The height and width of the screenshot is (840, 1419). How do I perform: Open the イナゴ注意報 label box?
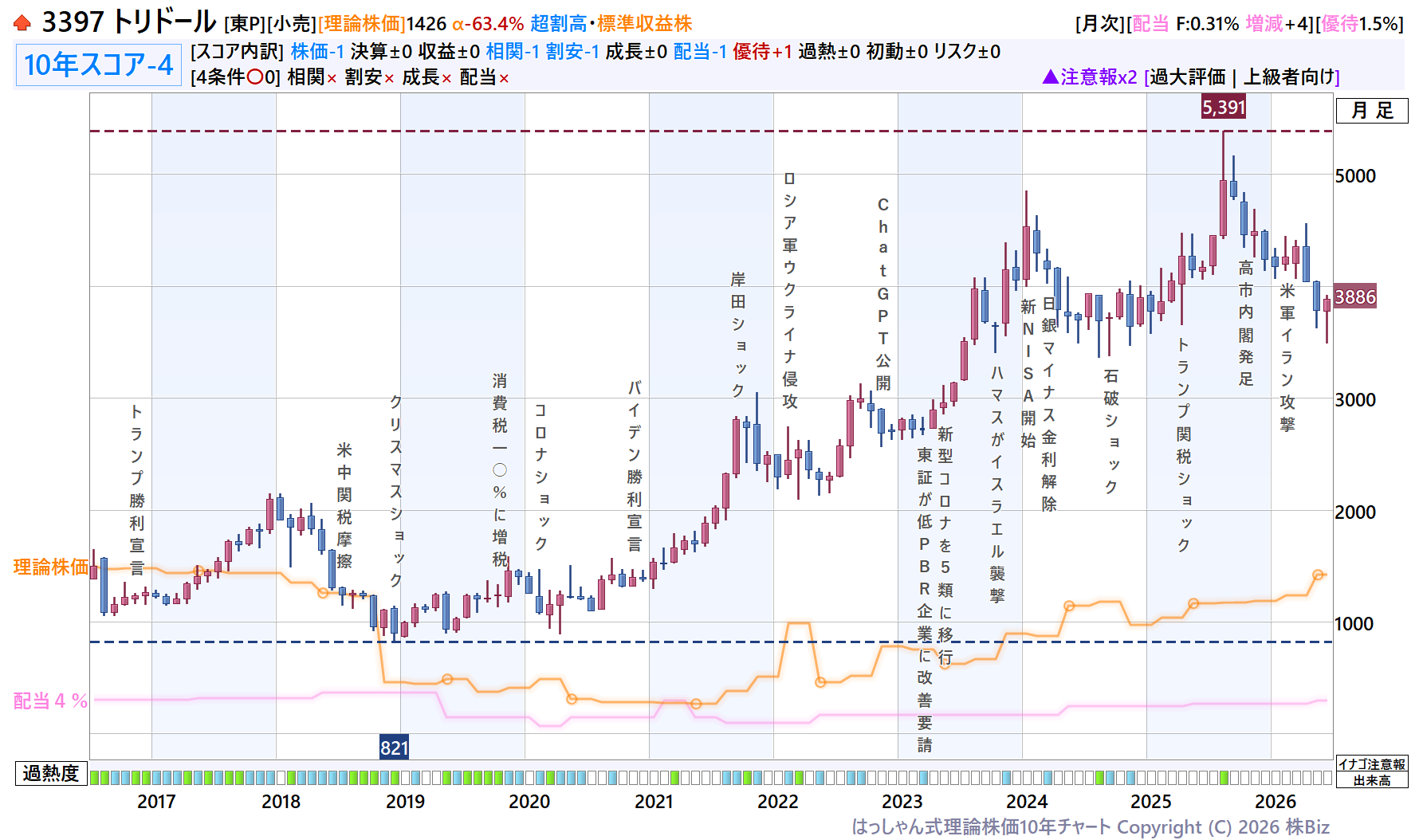1372,764
